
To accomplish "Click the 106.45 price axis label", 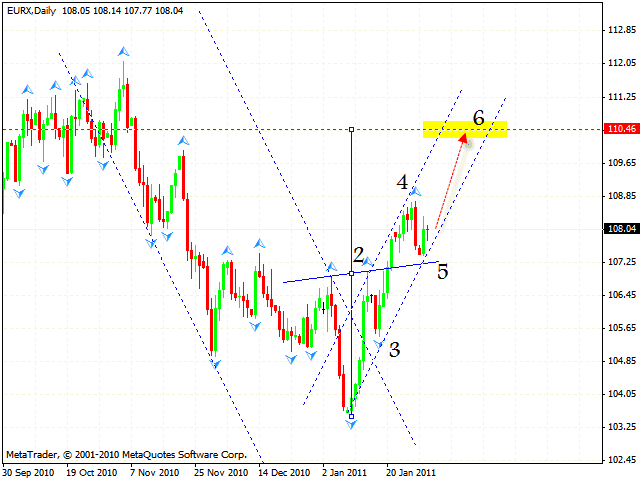I will pos(622,295).
